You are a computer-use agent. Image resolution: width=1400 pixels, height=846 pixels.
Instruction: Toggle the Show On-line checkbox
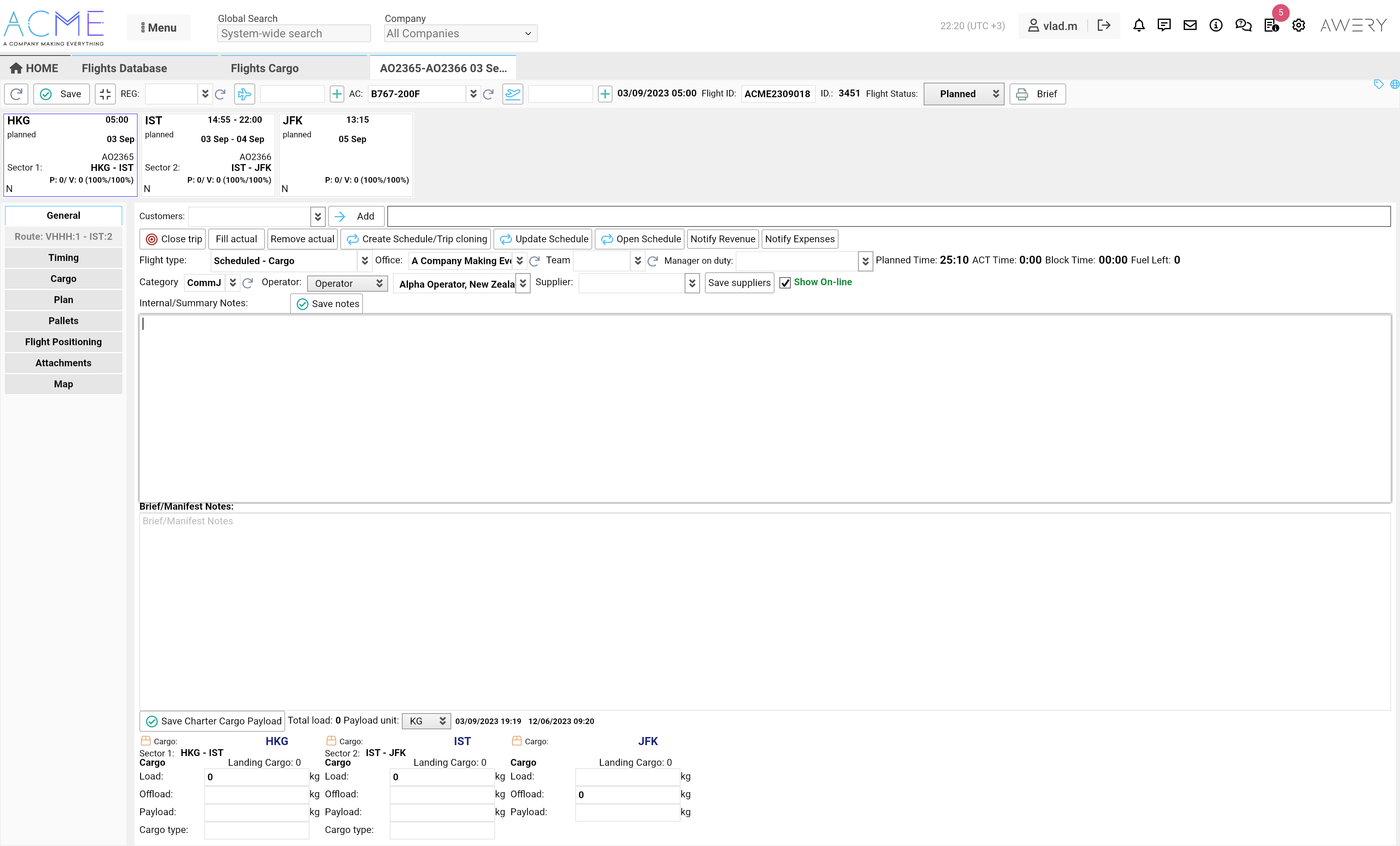(x=785, y=283)
